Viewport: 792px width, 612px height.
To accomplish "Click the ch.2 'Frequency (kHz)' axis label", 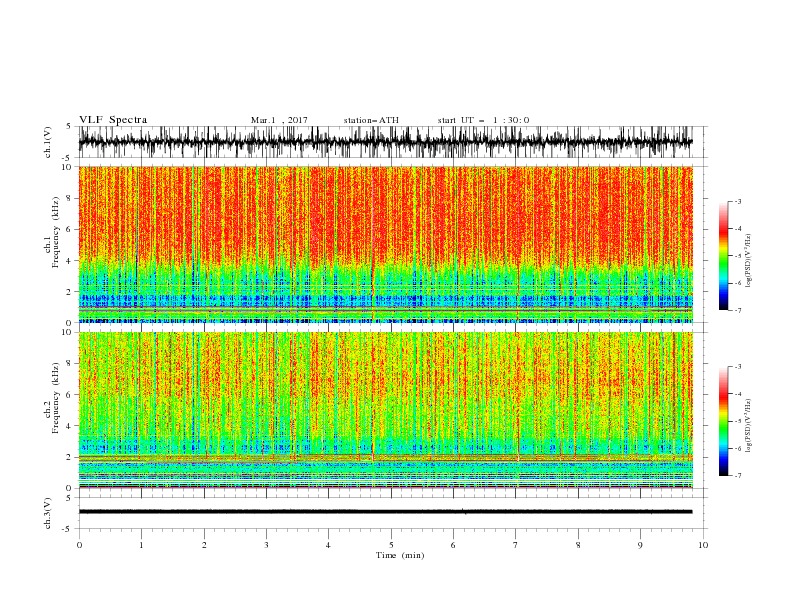I will (56, 398).
